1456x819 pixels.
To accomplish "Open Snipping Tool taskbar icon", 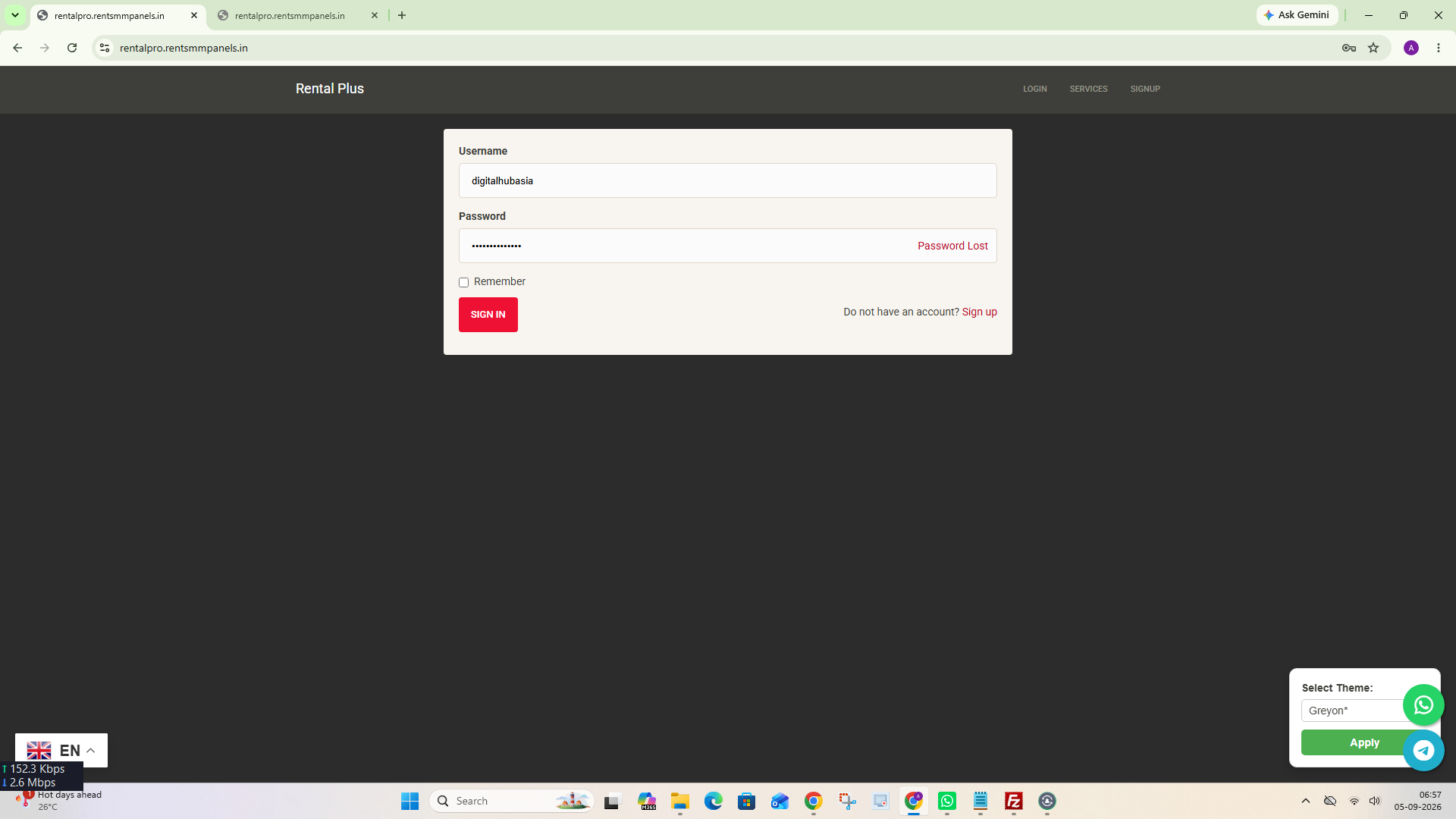I will point(847,801).
